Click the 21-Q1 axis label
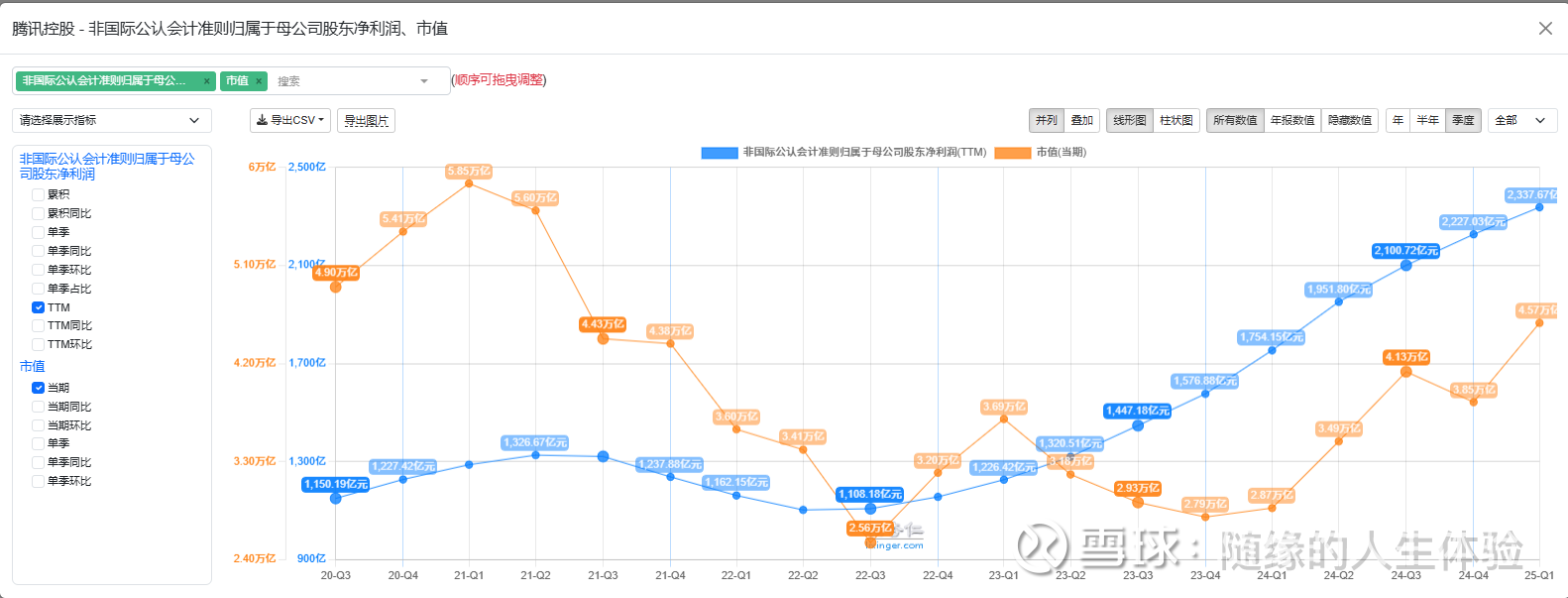The image size is (1568, 598). 469,575
